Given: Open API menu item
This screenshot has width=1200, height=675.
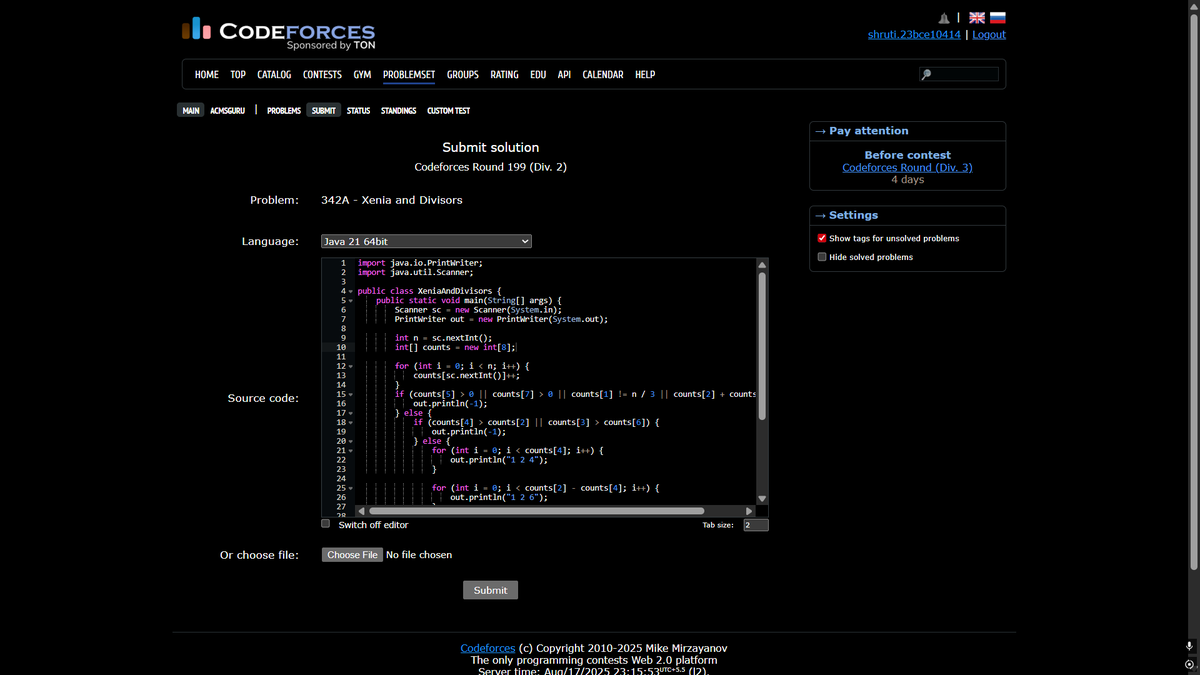Looking at the screenshot, I should (x=564, y=75).
